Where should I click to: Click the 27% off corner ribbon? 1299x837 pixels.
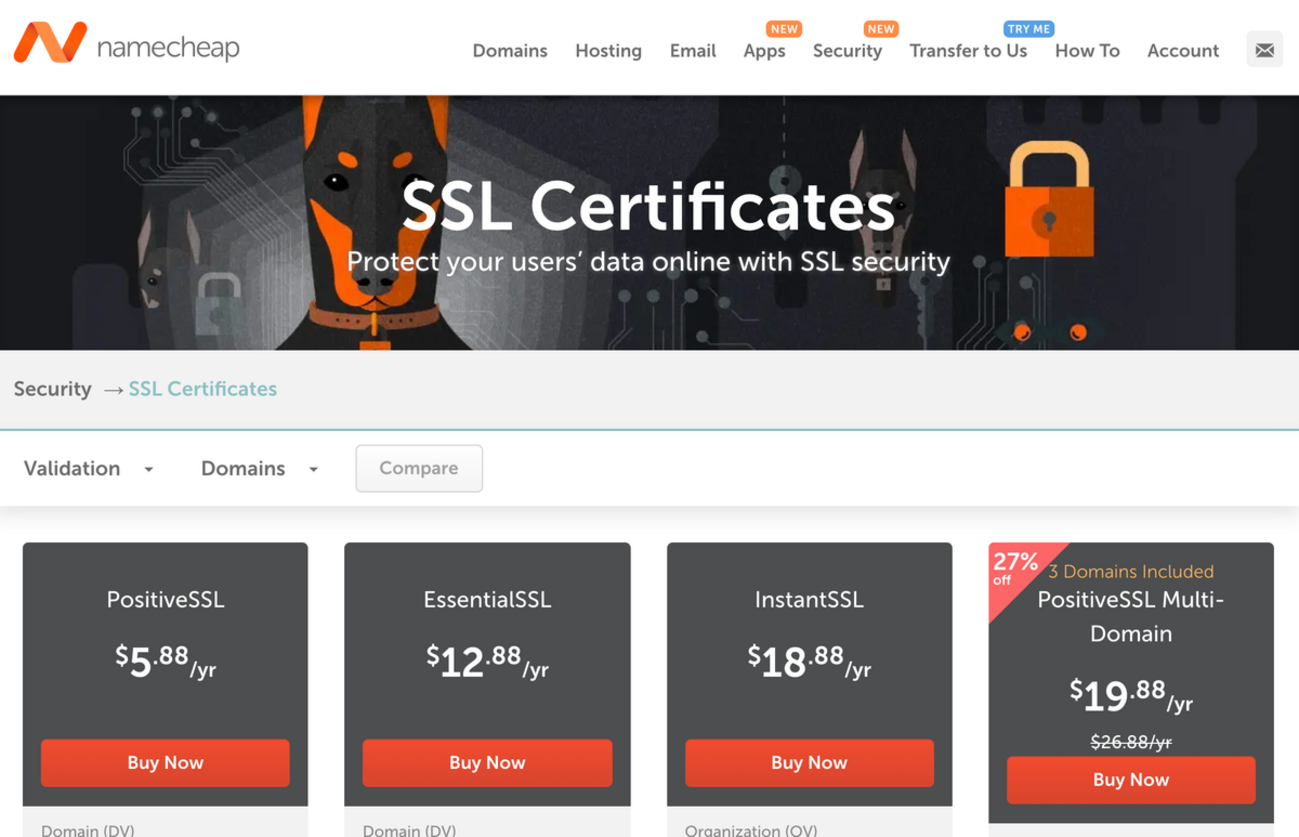(1015, 569)
